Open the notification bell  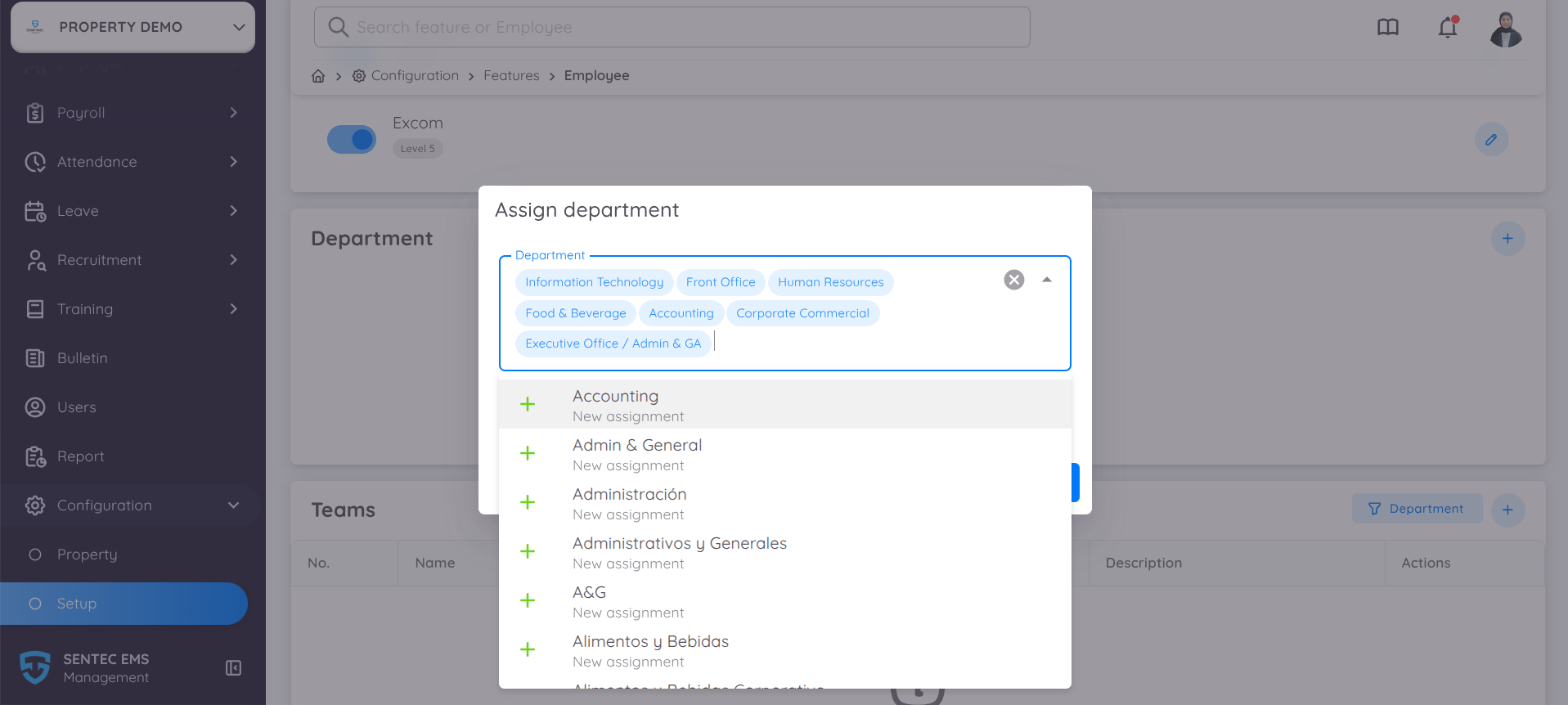point(1448,27)
